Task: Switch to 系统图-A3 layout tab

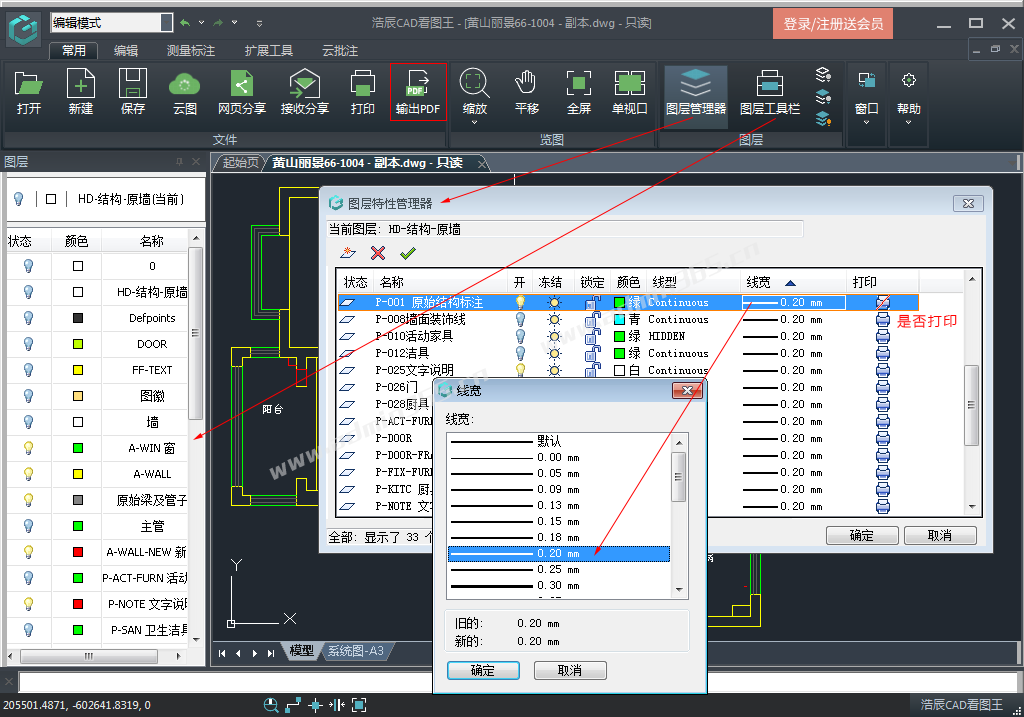Action: (356, 651)
